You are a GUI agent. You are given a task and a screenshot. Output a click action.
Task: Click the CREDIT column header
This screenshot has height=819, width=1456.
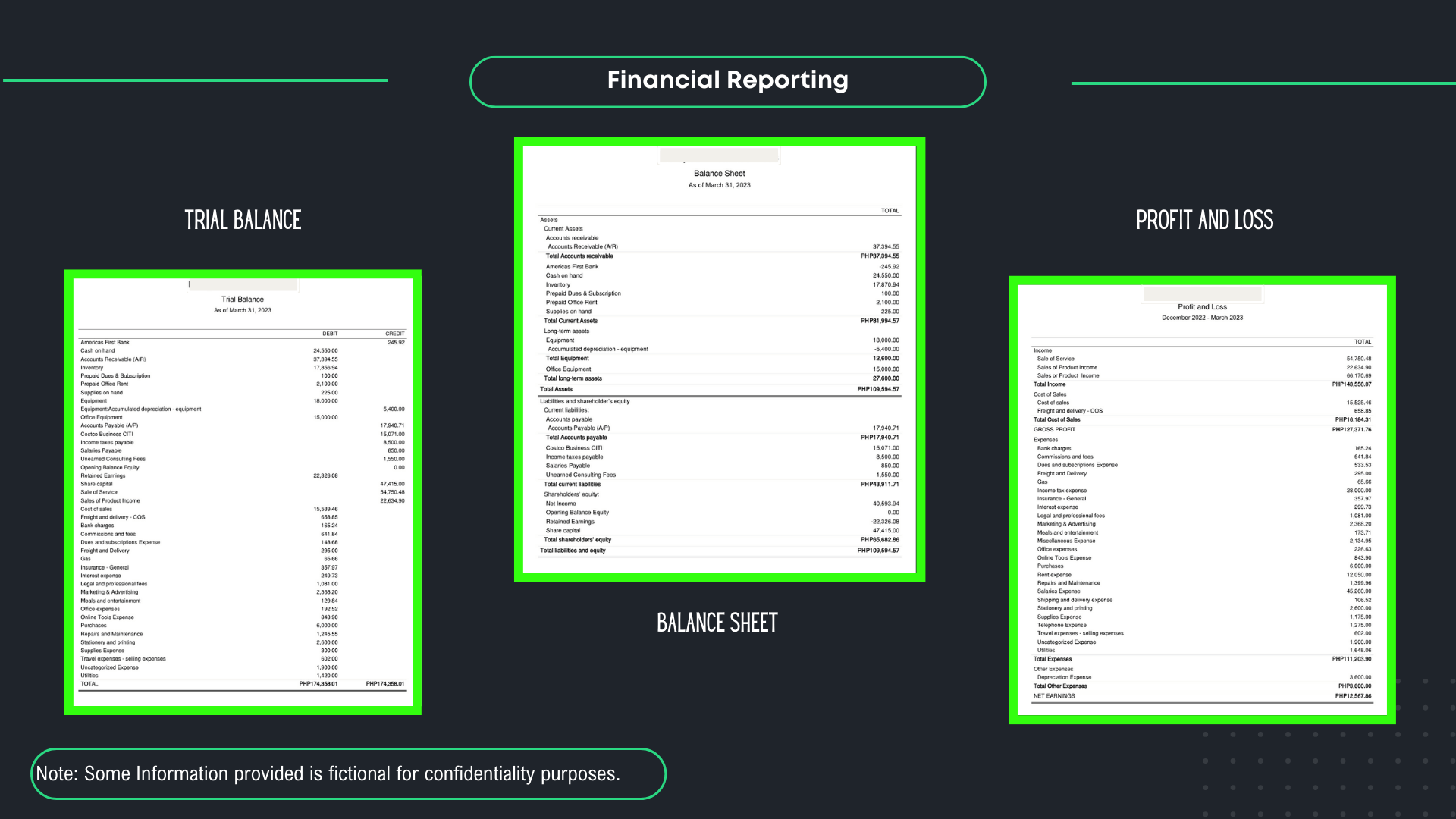(394, 334)
